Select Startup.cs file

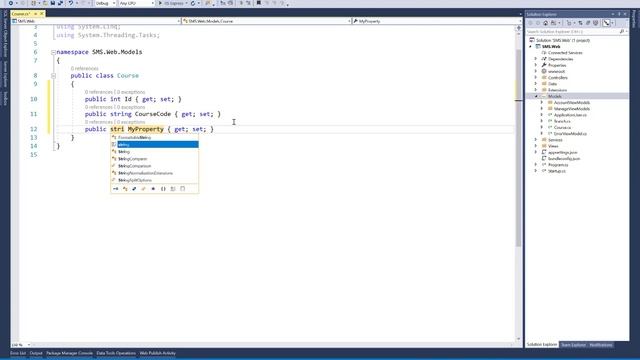[x=556, y=171]
